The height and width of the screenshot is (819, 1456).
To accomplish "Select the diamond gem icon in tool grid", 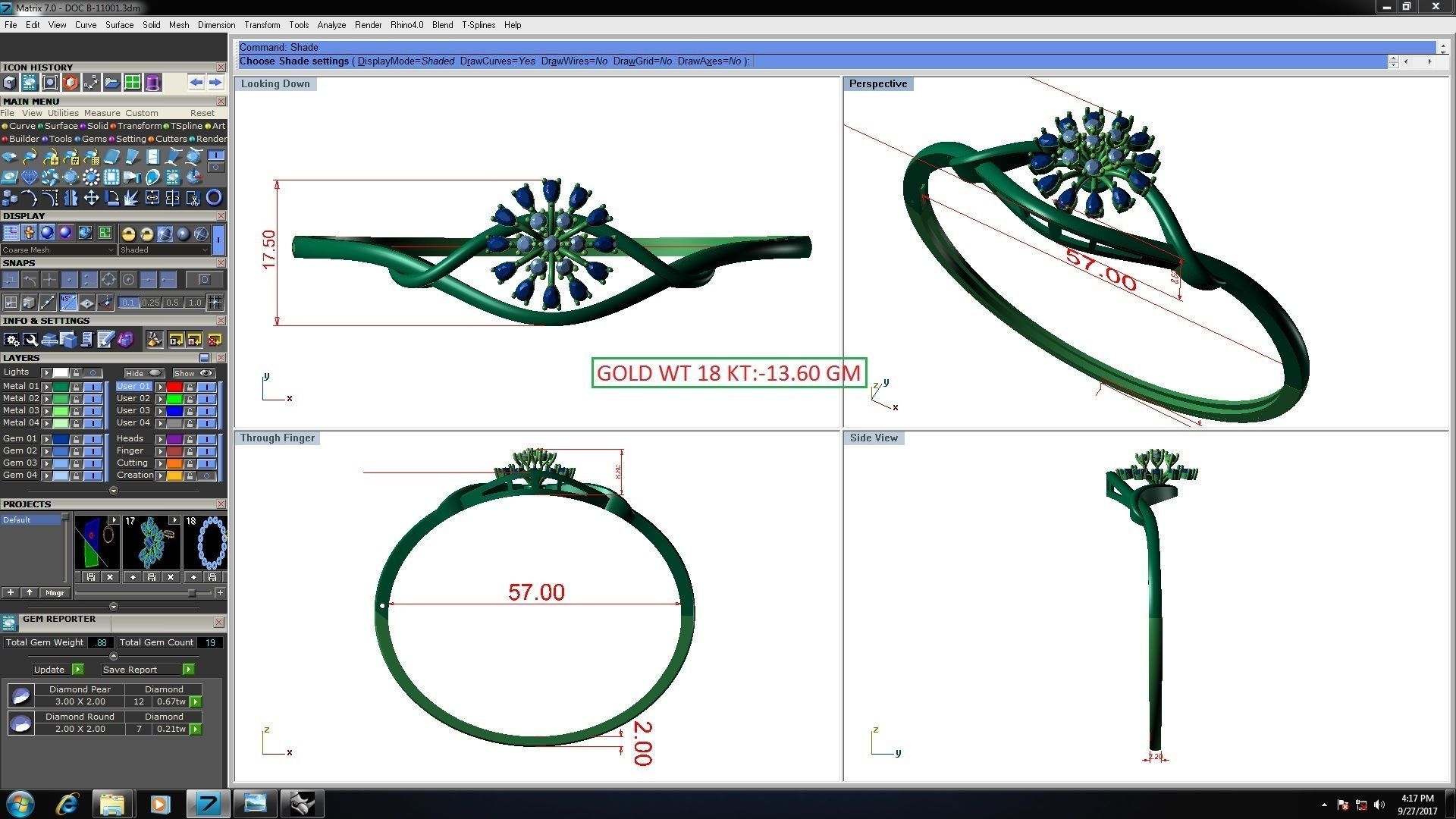I will pos(30,177).
